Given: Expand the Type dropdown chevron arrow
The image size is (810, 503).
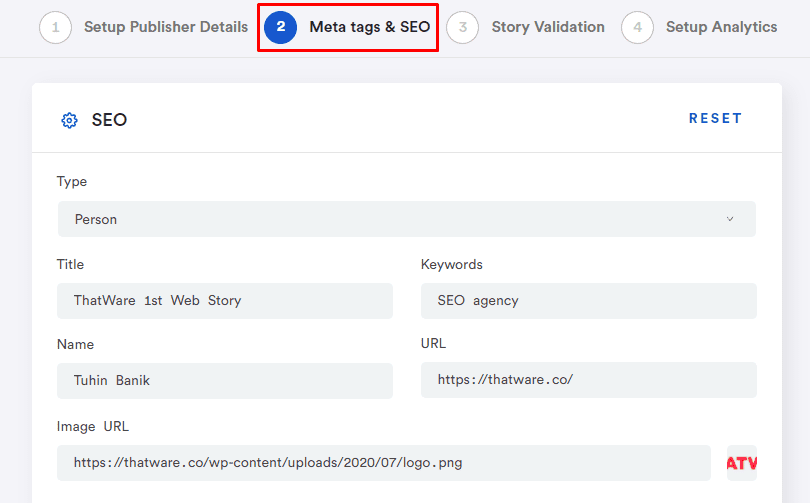Looking at the screenshot, I should coord(730,219).
